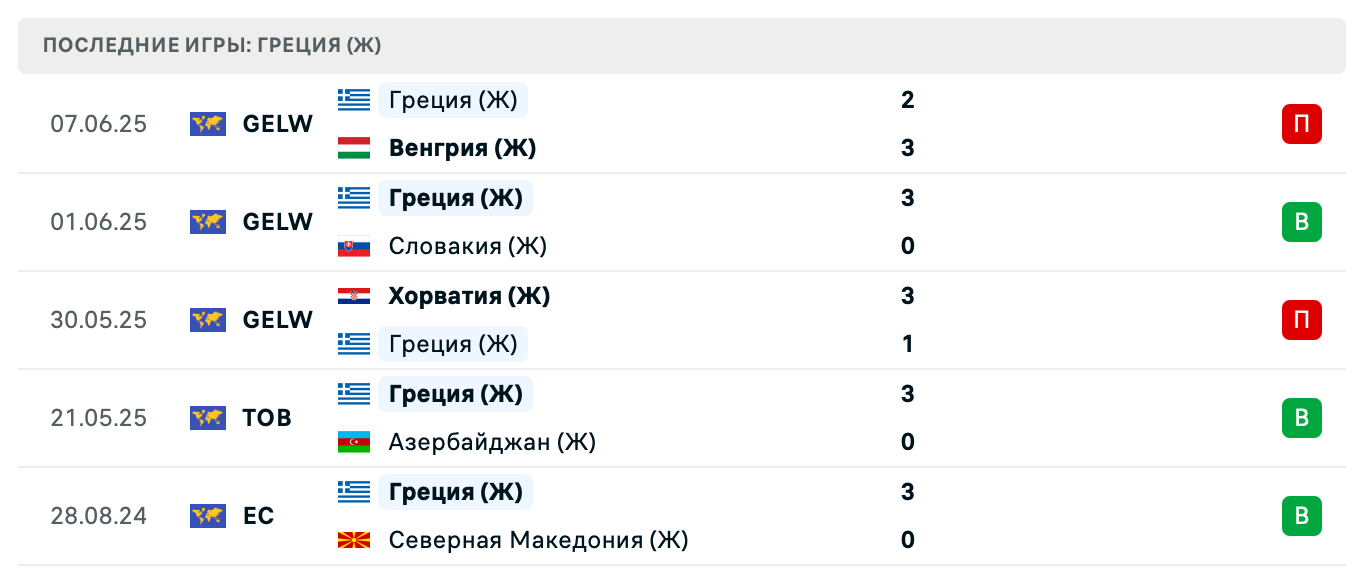Select the date 28.08.24 entry
This screenshot has width=1360, height=584.
click(99, 516)
